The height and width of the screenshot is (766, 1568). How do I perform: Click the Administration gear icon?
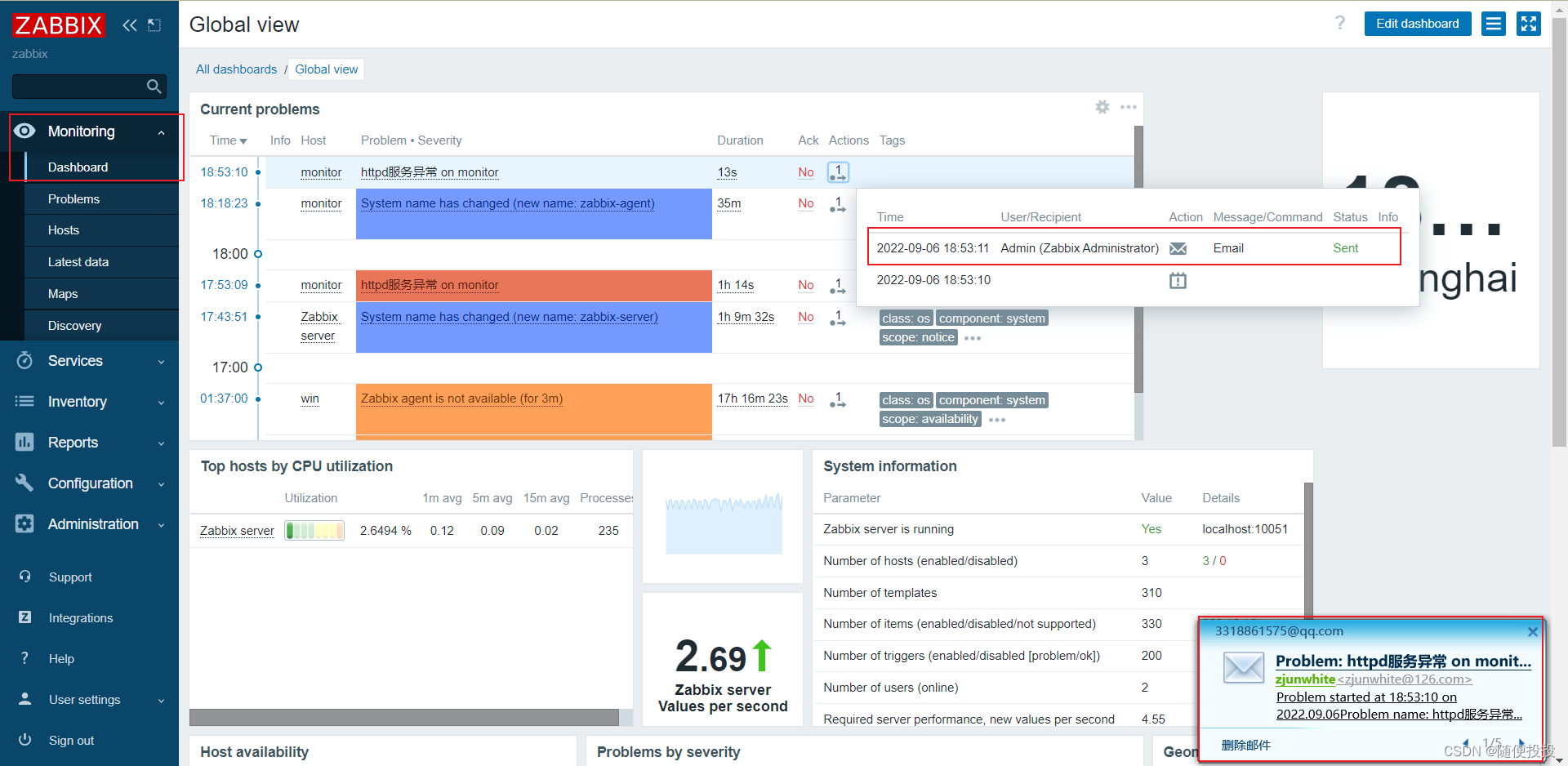pyautogui.click(x=24, y=523)
